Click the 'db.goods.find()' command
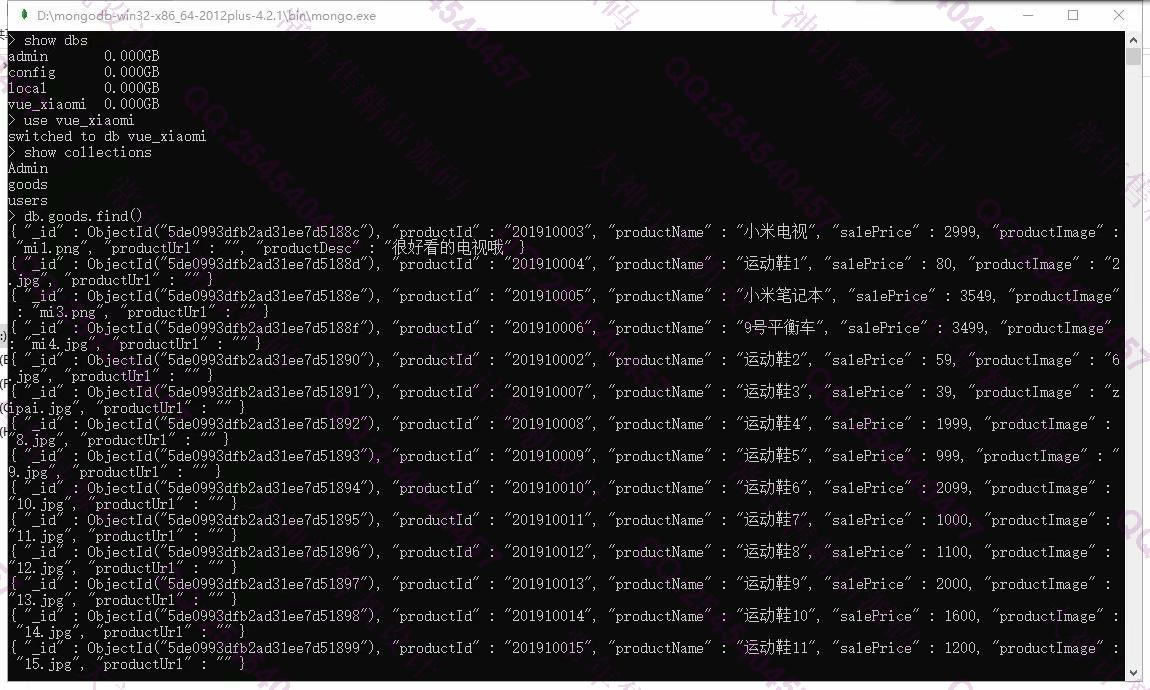The height and width of the screenshot is (690, 1150). click(x=83, y=216)
